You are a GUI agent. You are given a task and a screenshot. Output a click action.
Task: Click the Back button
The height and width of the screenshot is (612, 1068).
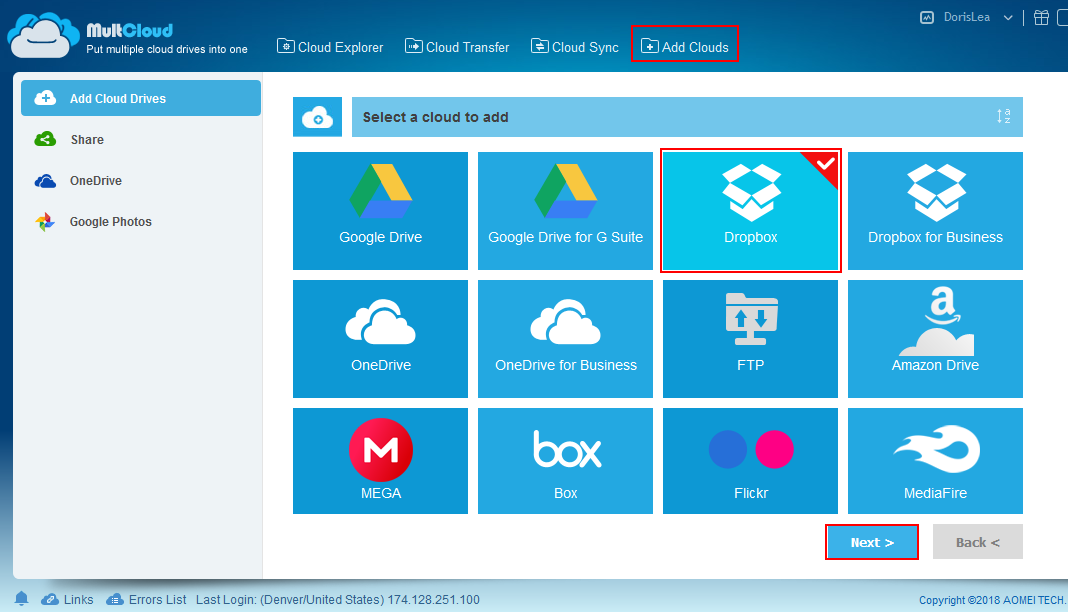[x=977, y=542]
